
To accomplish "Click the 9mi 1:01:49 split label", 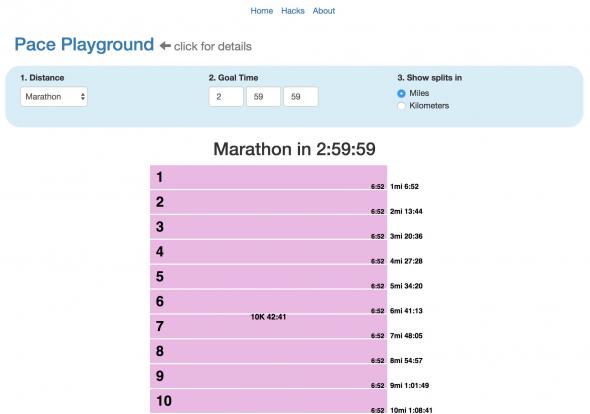I will pyautogui.click(x=409, y=385).
